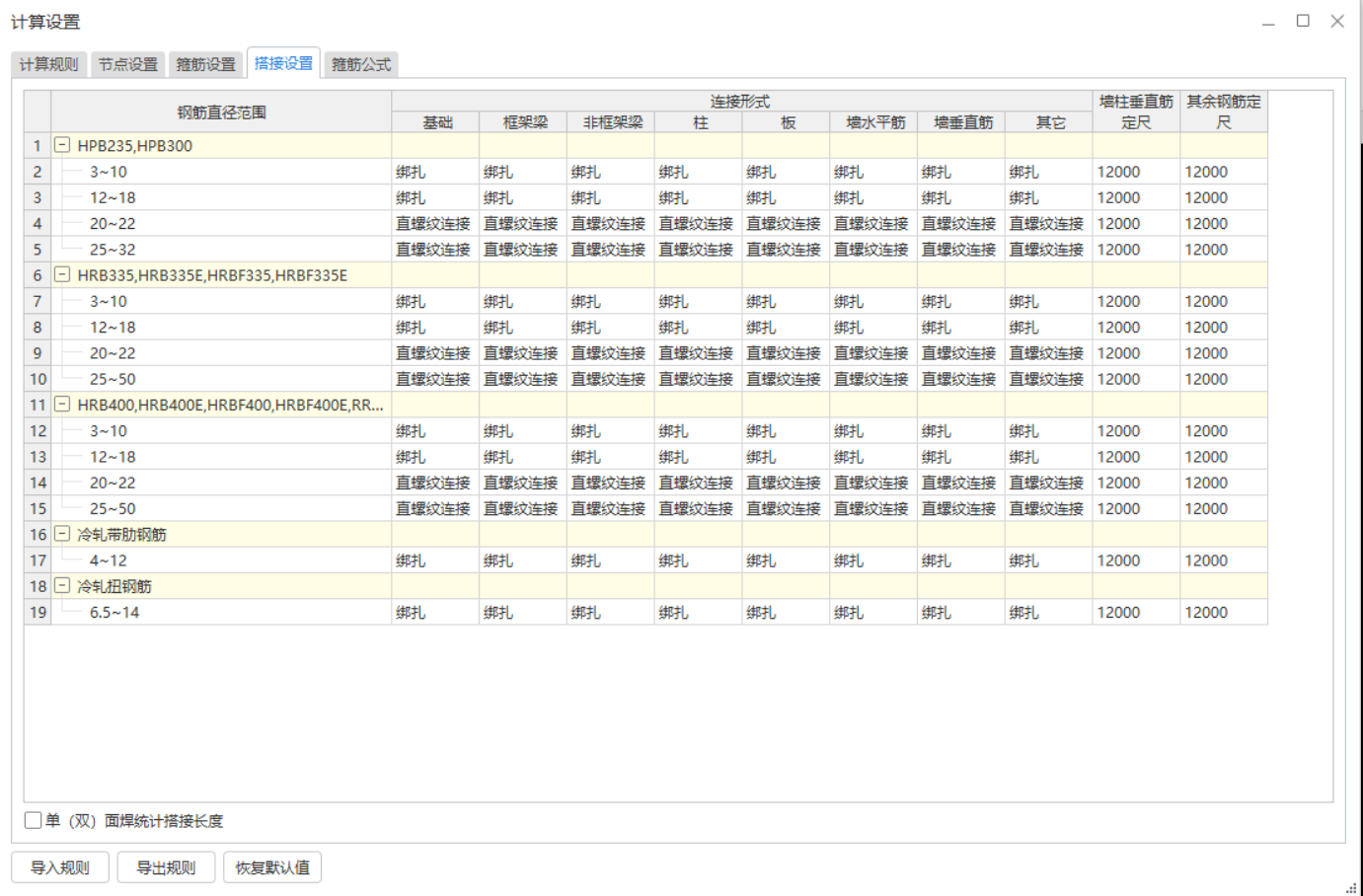Select the 4~12 row under 冷轧带肋钢筋
The image size is (1363, 896).
pos(221,560)
